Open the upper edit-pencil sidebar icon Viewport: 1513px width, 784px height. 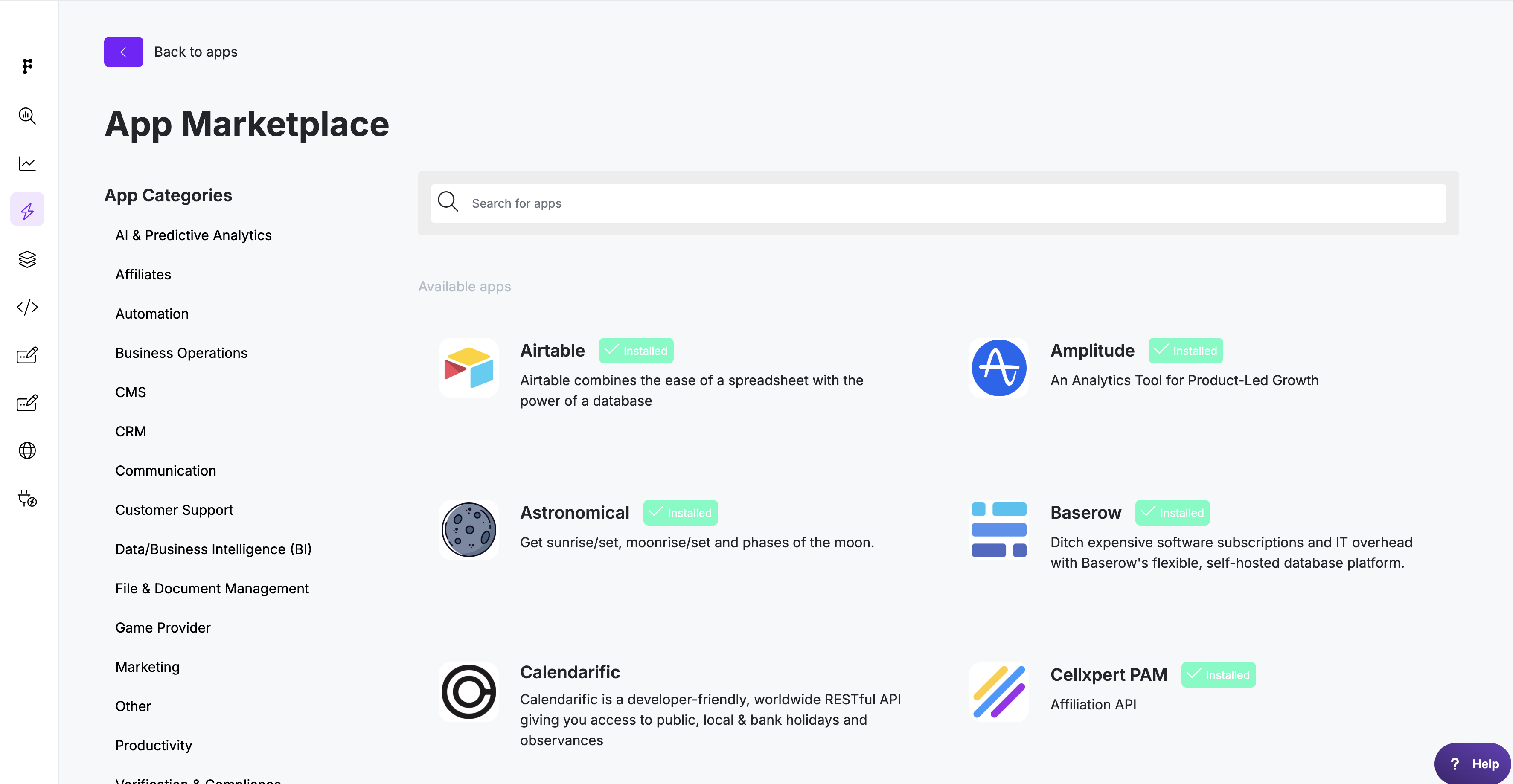click(27, 355)
